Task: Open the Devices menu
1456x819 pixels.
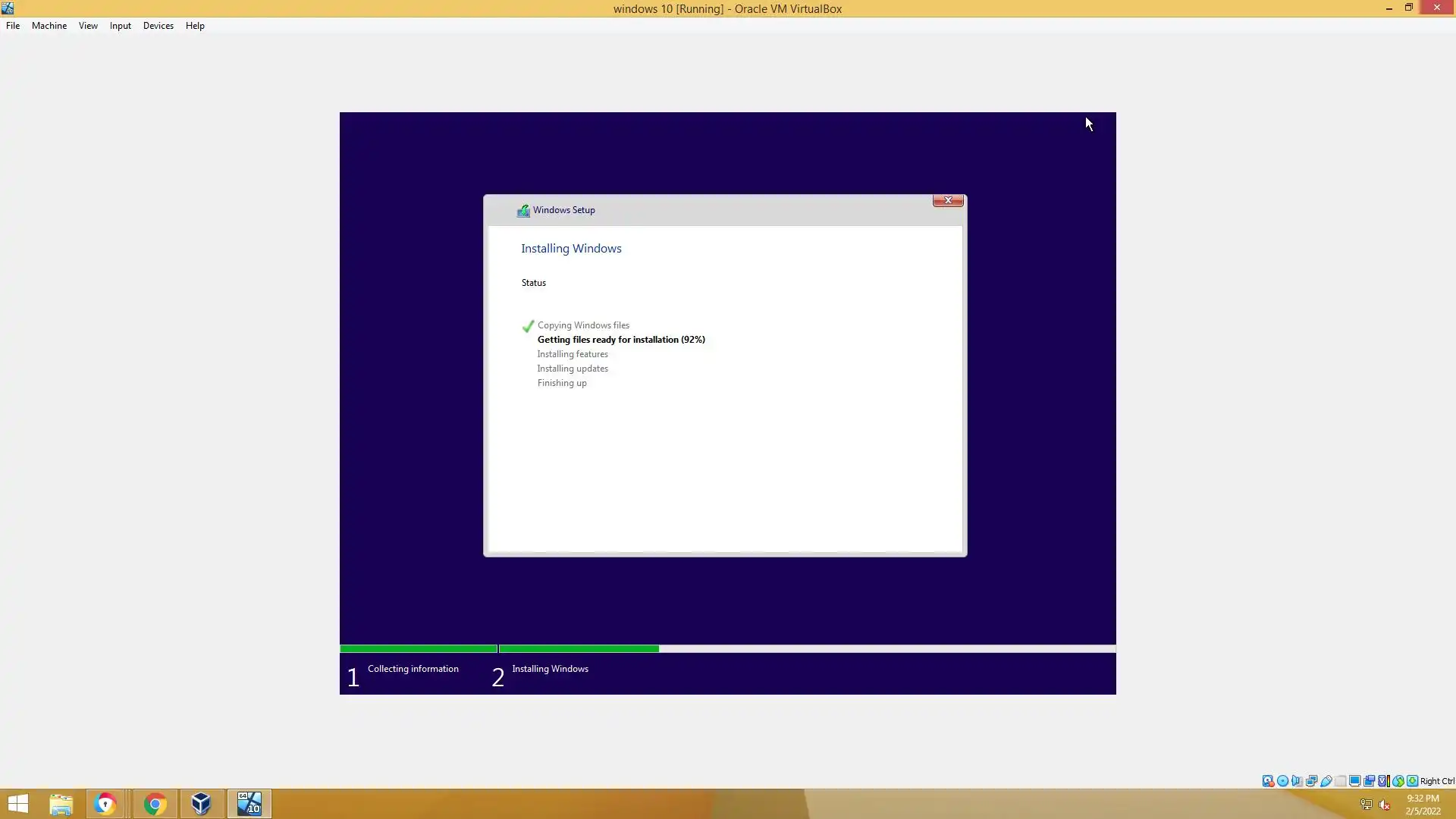Action: [x=158, y=26]
